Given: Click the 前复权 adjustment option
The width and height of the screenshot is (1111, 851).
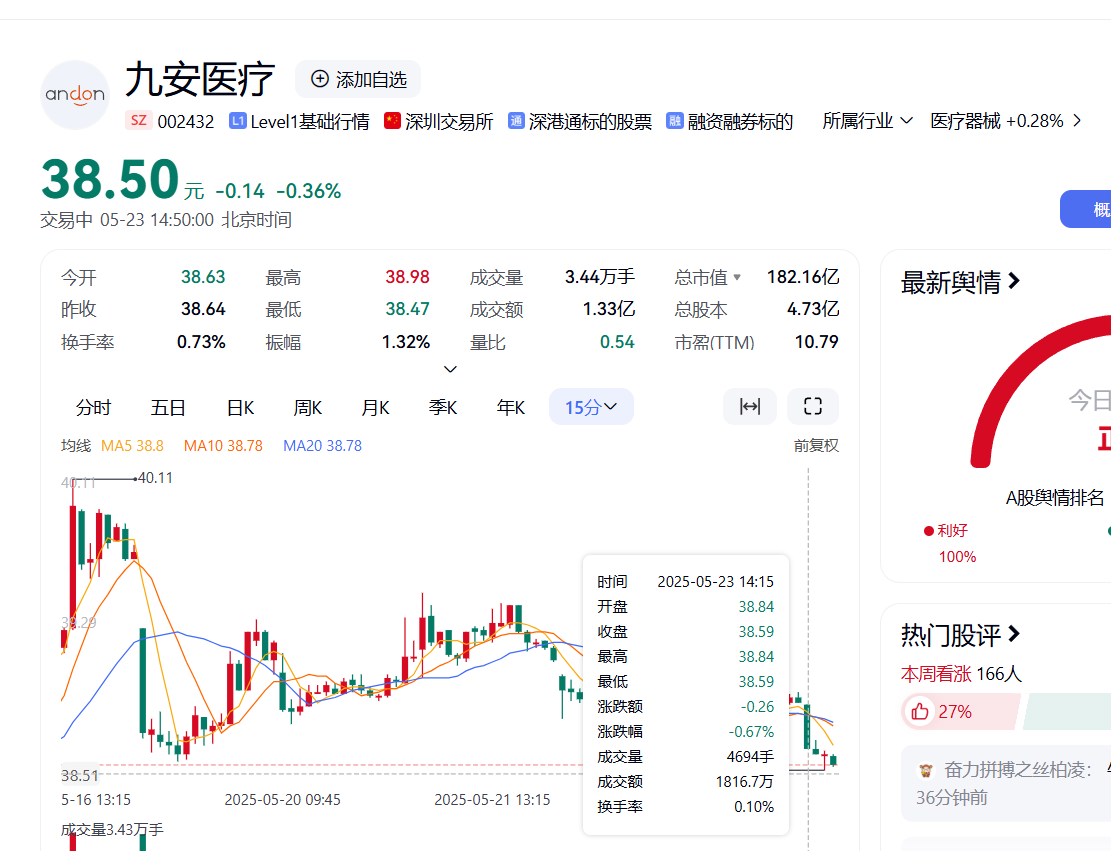Looking at the screenshot, I should pos(816,446).
